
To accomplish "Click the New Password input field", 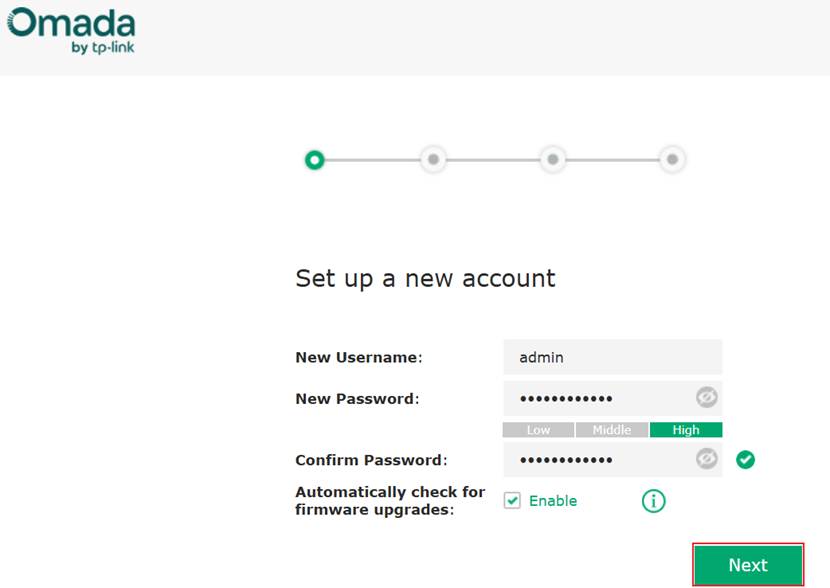I will pyautogui.click(x=600, y=397).
